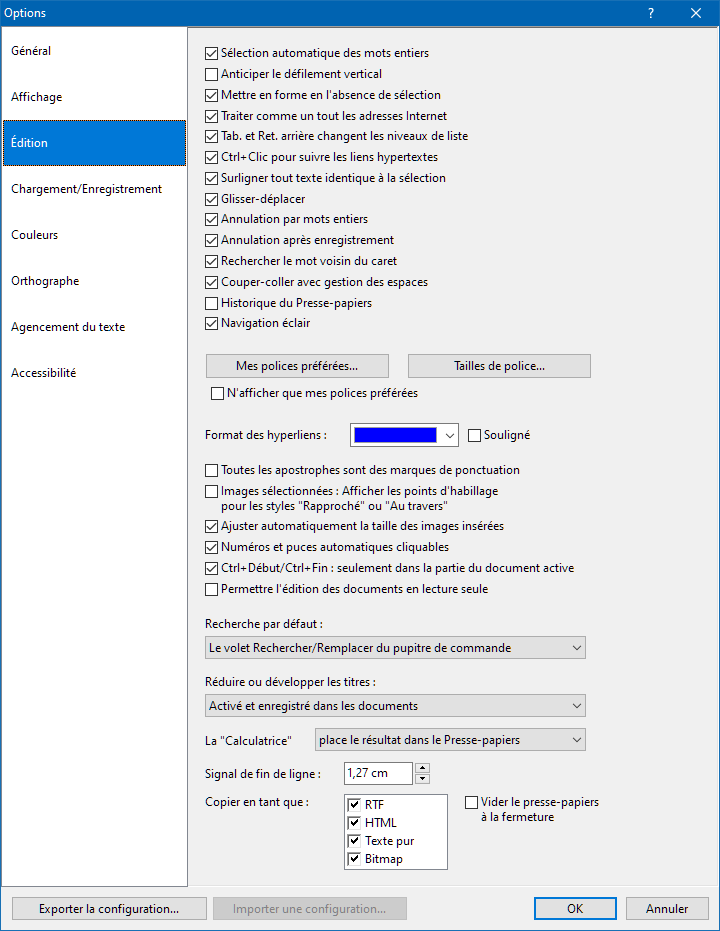Check N'afficher que mes polices préférées
The width and height of the screenshot is (720, 931).
[x=217, y=394]
